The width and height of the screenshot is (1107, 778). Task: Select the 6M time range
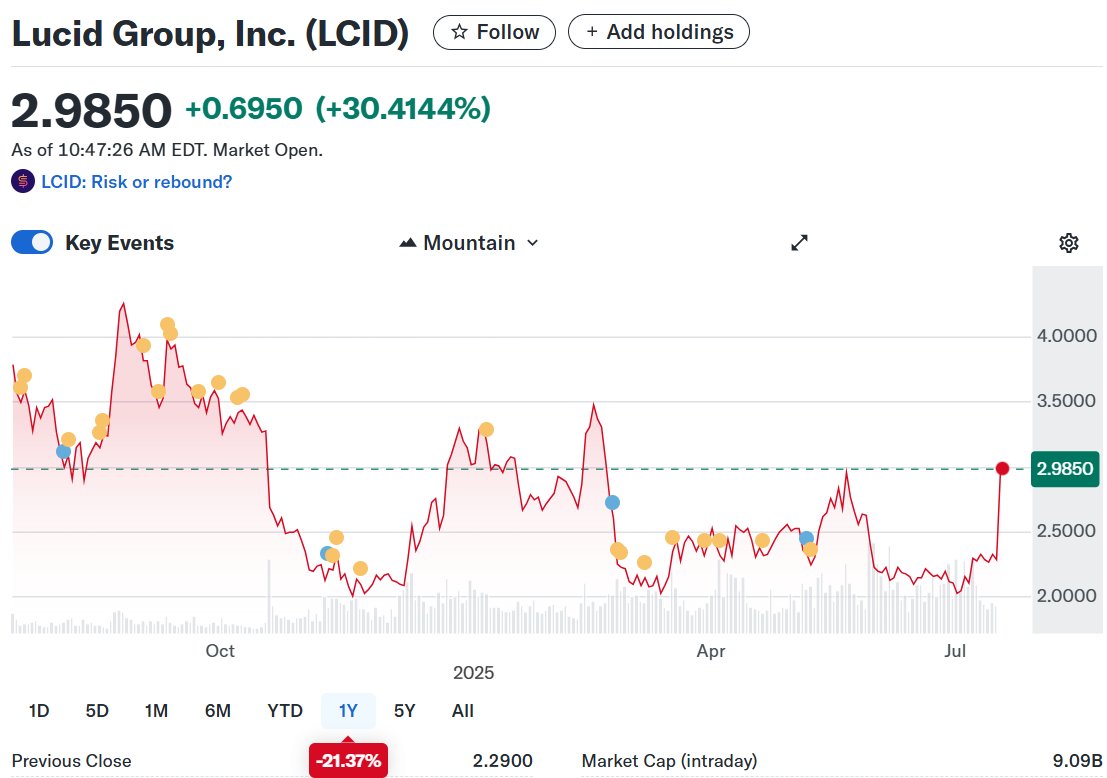[218, 711]
